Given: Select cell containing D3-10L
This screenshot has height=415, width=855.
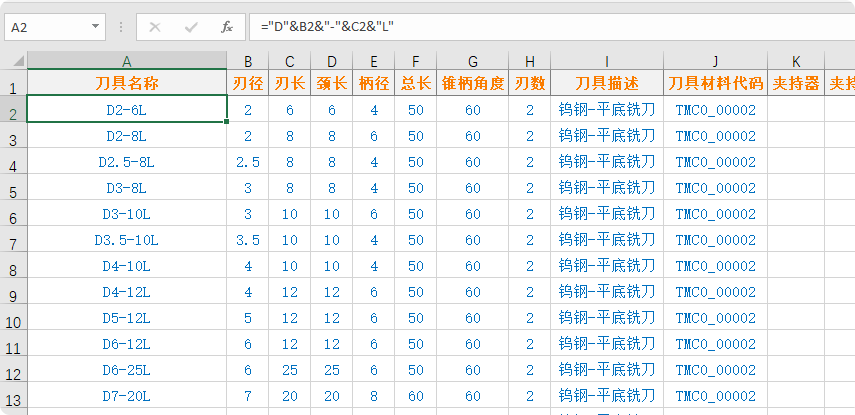Looking at the screenshot, I should click(127, 213).
